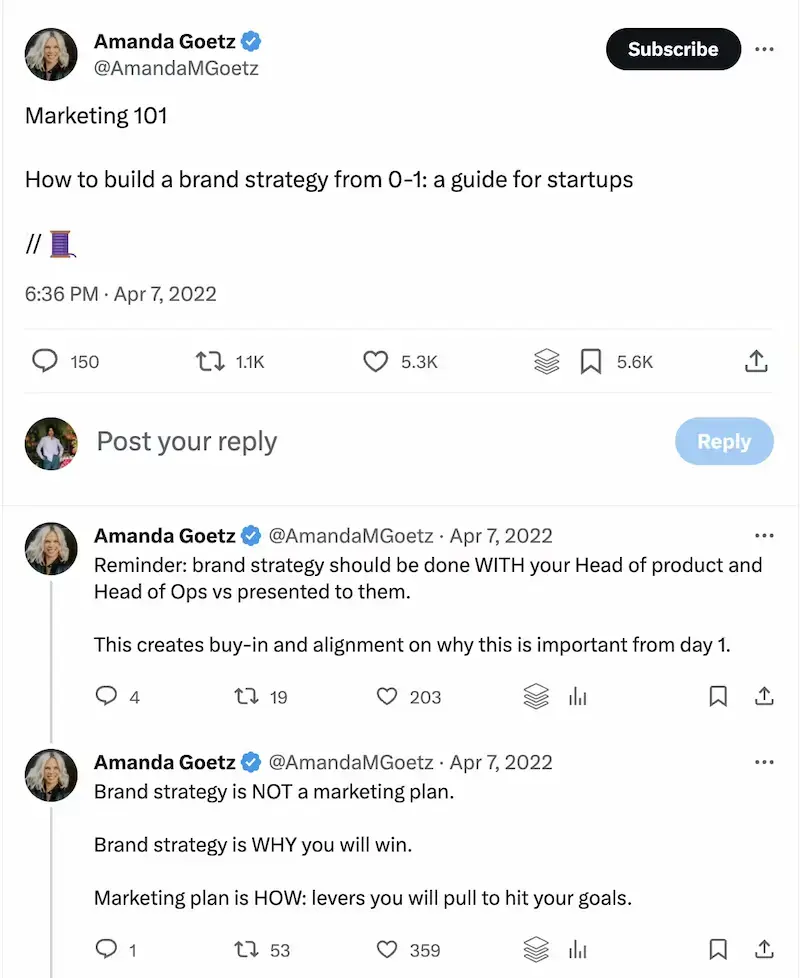Click the 'Post your reply' input field
The image size is (800, 978).
tap(186, 441)
